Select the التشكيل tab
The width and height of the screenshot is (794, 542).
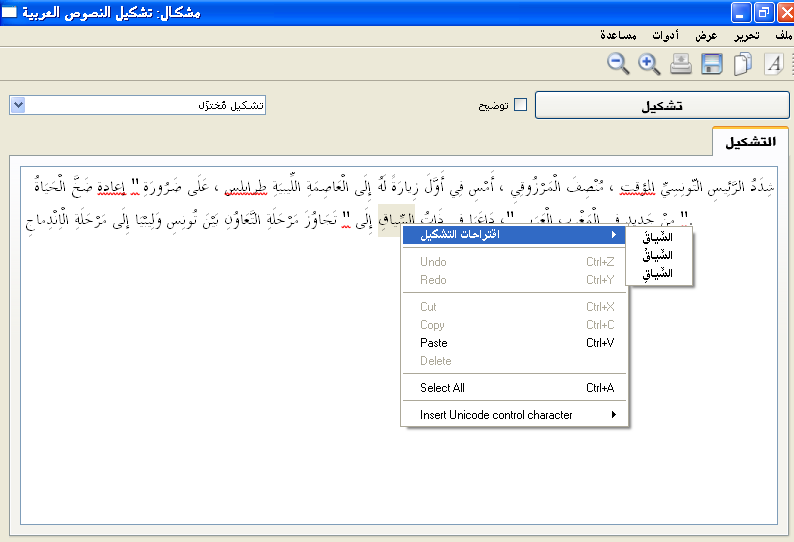750,142
